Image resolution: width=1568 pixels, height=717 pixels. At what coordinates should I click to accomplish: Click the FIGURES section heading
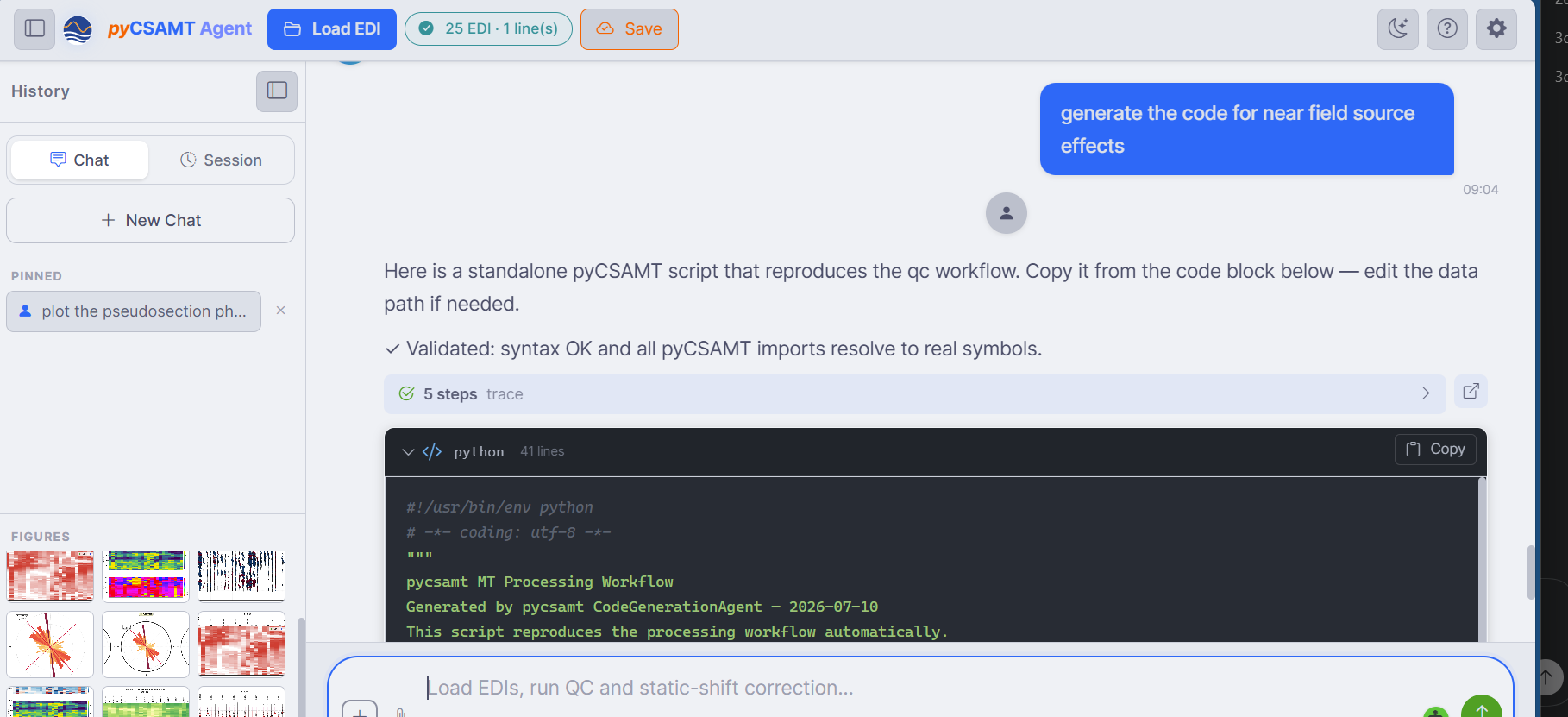point(41,537)
